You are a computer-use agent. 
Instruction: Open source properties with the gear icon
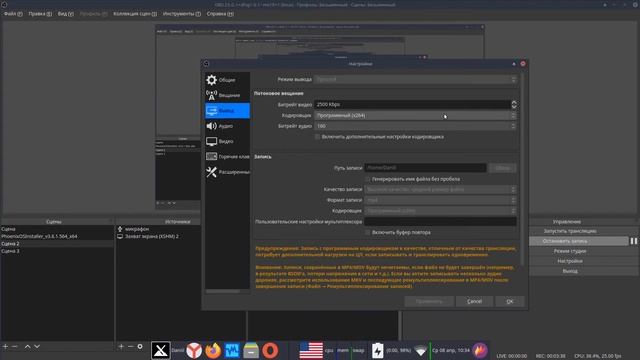click(140, 347)
